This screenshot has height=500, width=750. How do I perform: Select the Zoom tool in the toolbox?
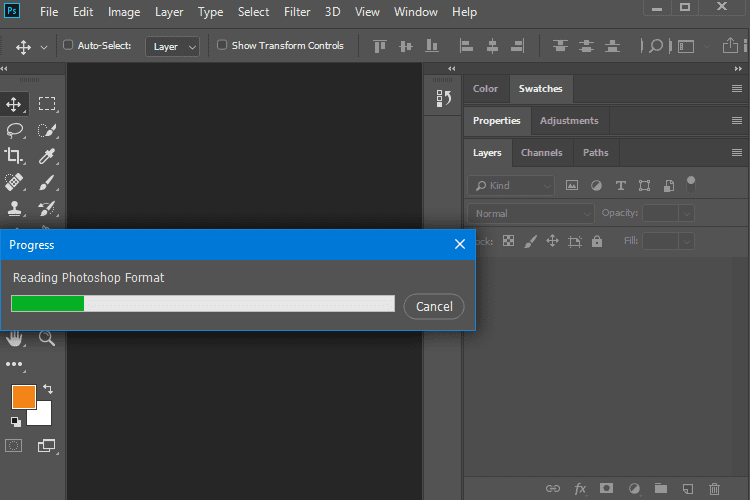pos(47,338)
